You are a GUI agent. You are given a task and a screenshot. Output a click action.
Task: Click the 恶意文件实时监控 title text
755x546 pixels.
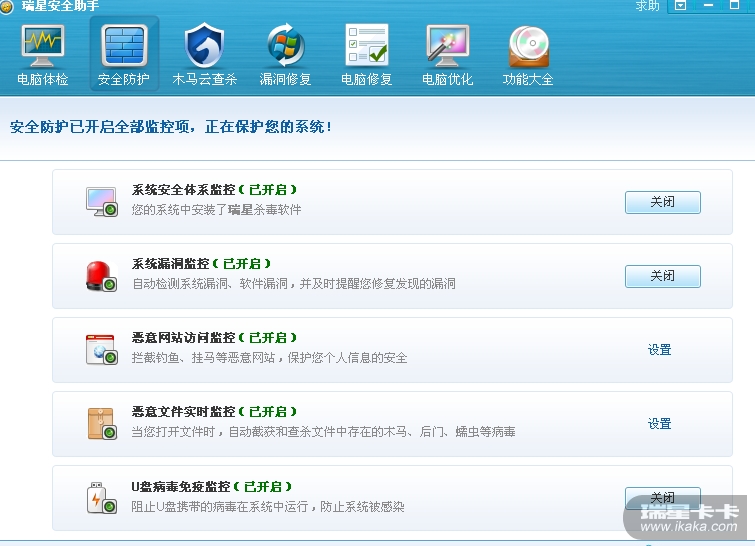pos(183,412)
